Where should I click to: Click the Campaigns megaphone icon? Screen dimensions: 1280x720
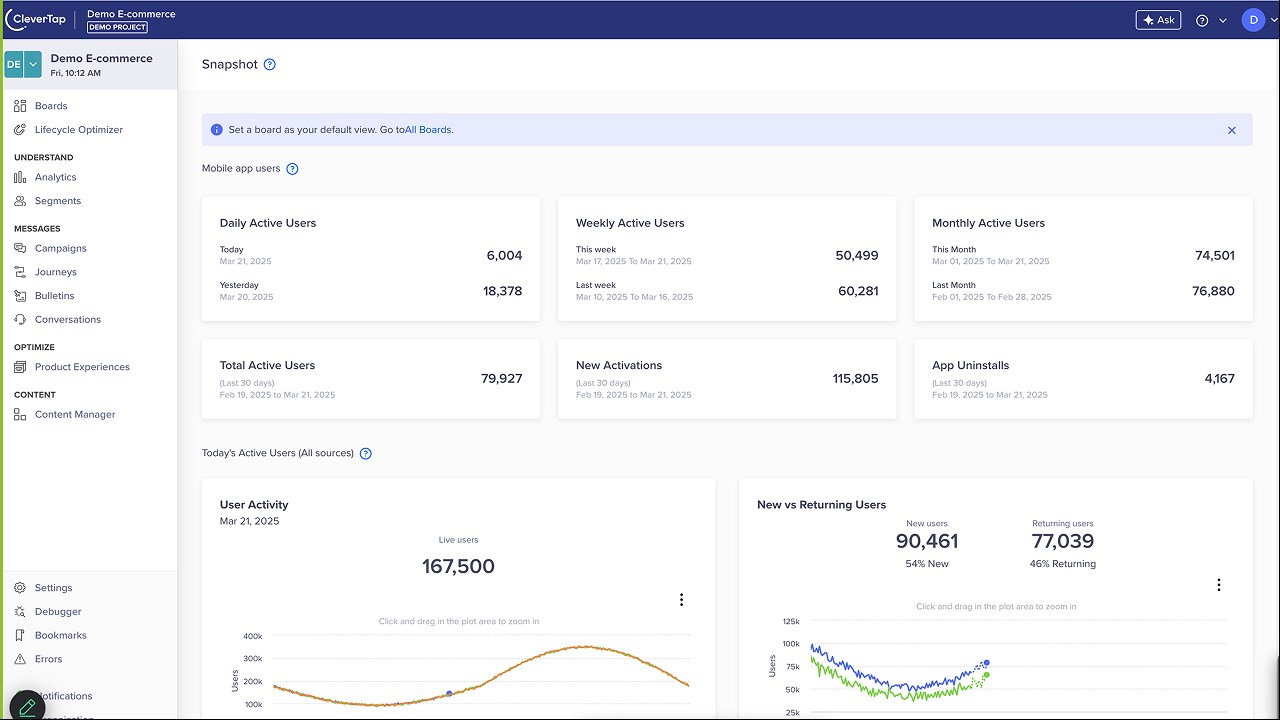(20, 248)
